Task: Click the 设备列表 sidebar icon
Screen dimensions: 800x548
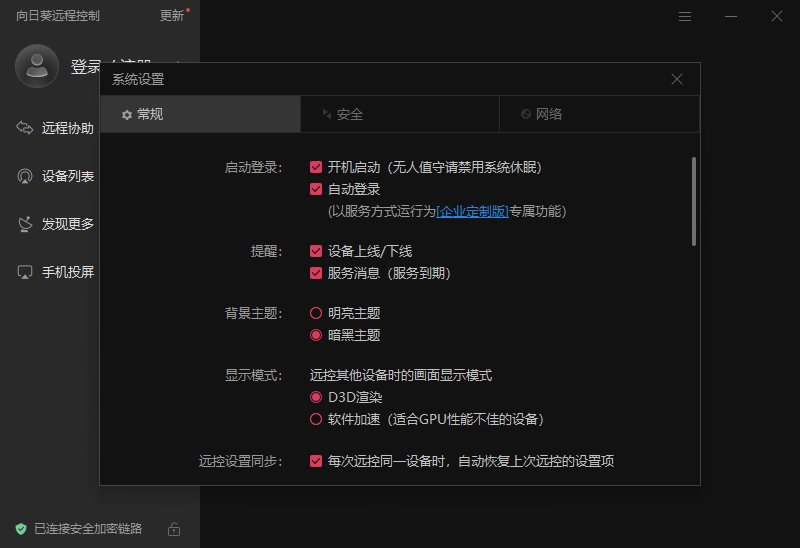Action: pyautogui.click(x=24, y=176)
